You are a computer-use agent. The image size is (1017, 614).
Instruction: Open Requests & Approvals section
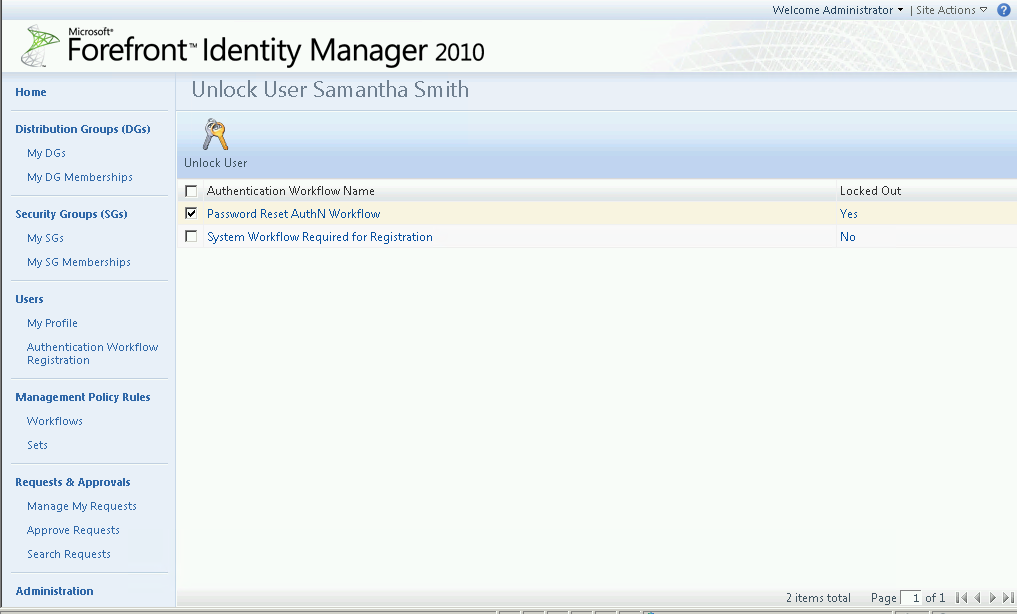pos(73,482)
